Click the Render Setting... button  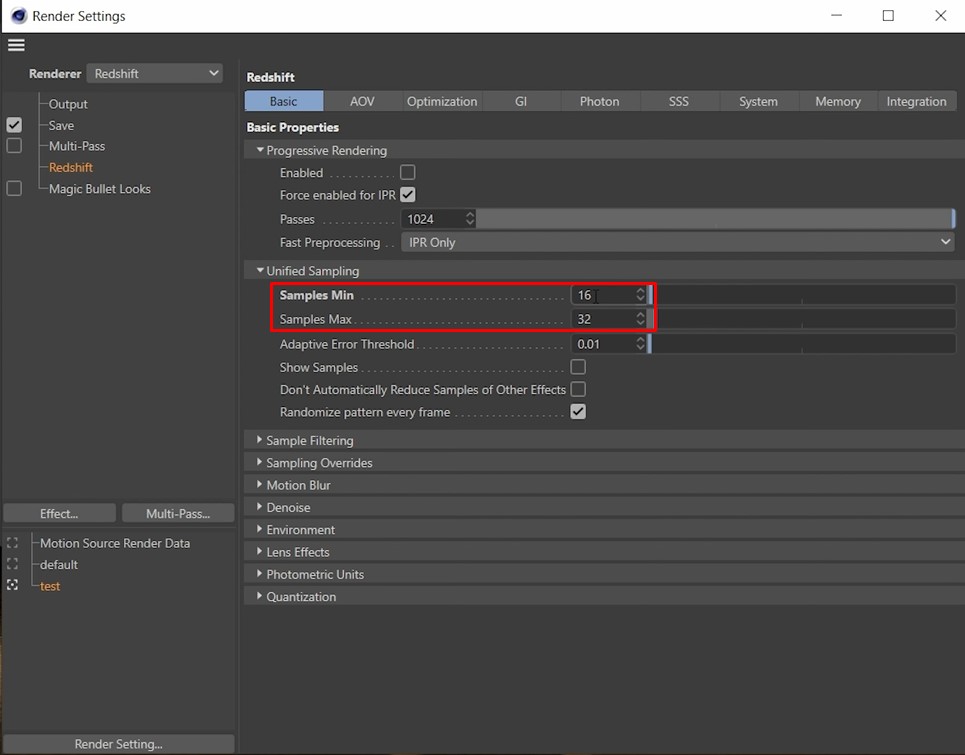[118, 744]
